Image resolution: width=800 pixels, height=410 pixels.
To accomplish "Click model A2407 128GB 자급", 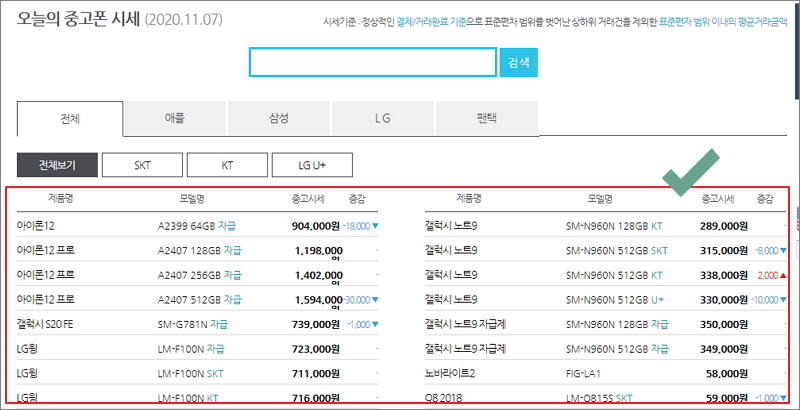I will click(x=200, y=250).
